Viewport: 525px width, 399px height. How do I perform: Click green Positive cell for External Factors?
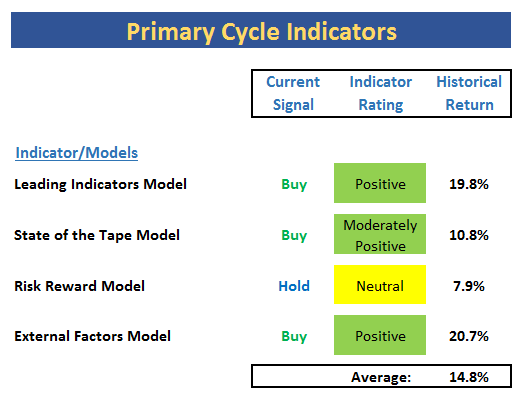pyautogui.click(x=380, y=335)
